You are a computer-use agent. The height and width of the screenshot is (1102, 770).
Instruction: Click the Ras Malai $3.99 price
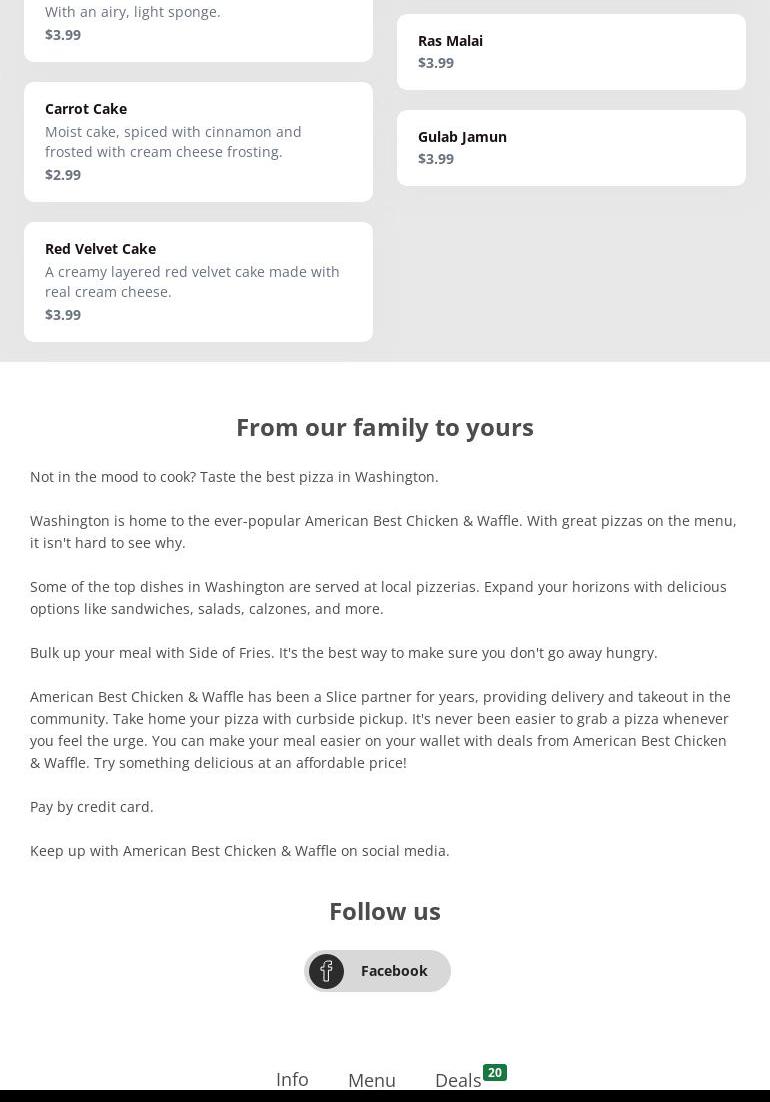(x=436, y=63)
